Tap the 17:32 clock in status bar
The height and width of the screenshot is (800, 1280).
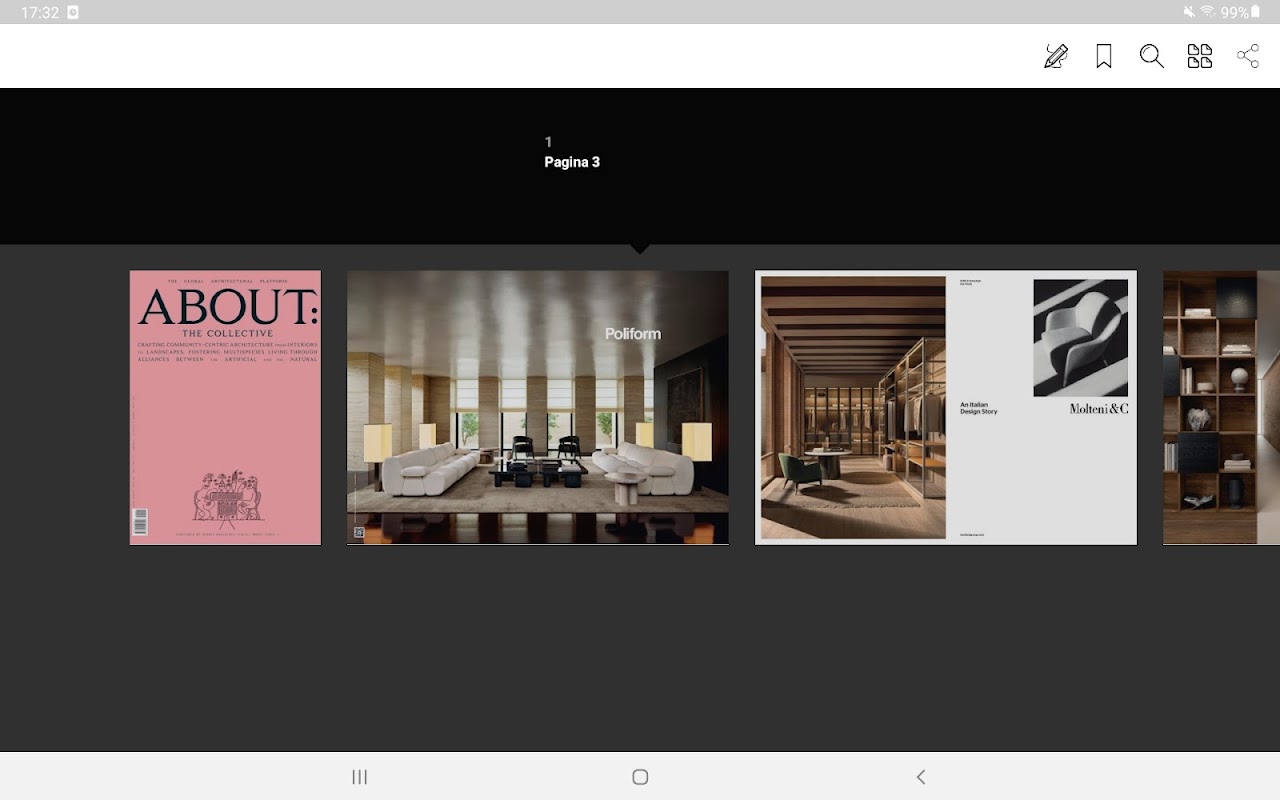tap(40, 12)
